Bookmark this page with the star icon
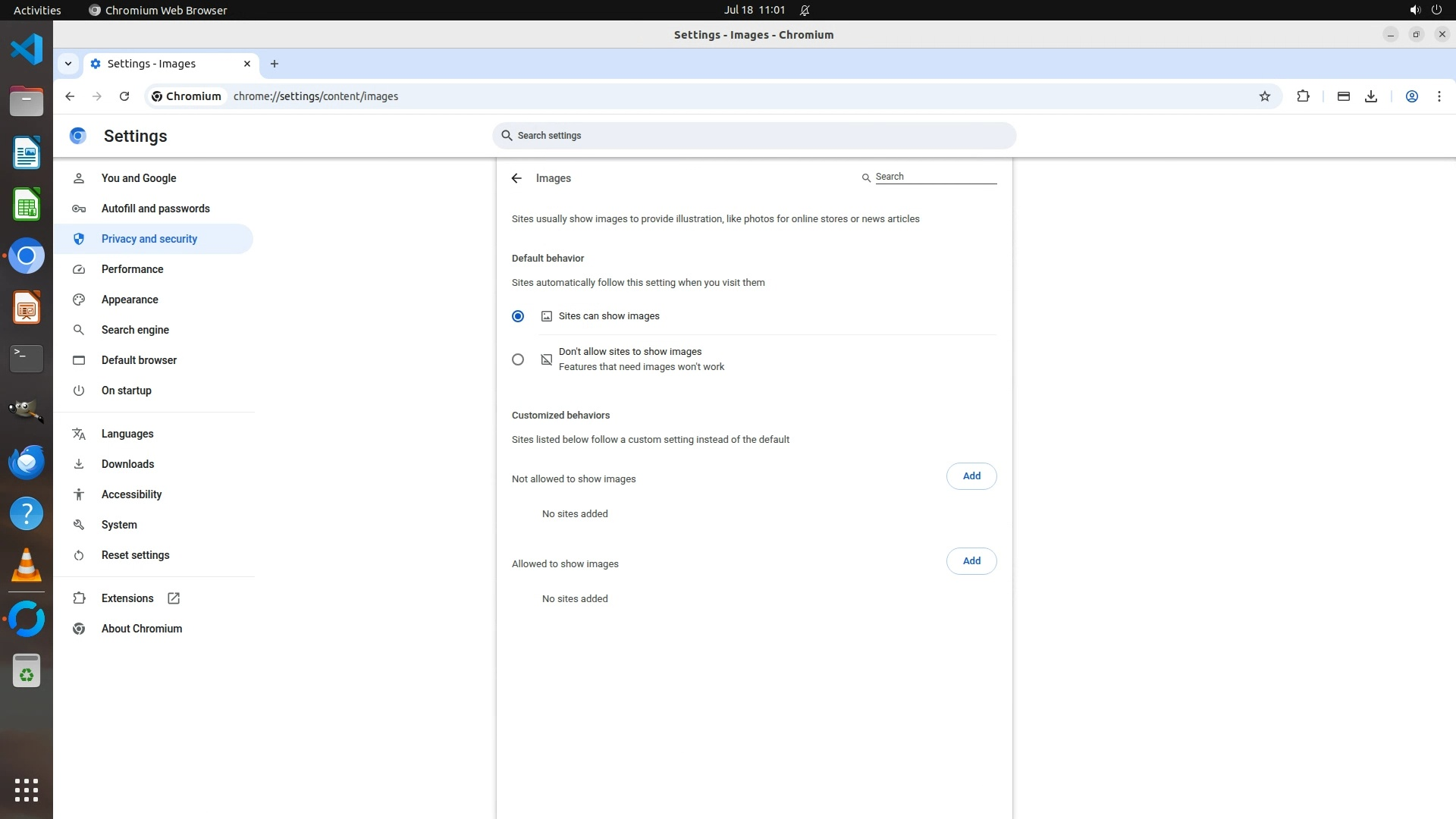This screenshot has height=819, width=1456. 1264,96
